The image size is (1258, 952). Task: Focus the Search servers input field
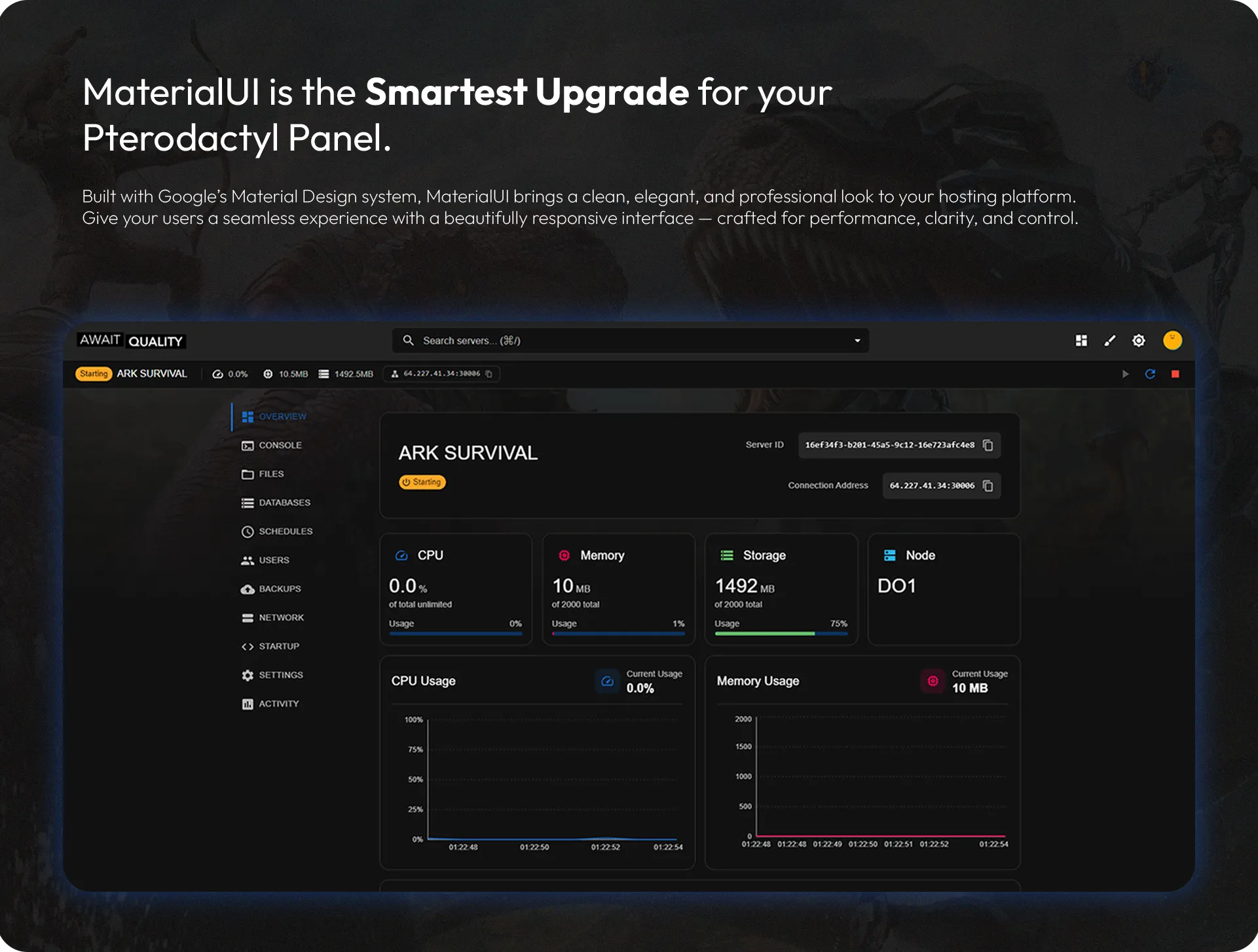(x=630, y=340)
